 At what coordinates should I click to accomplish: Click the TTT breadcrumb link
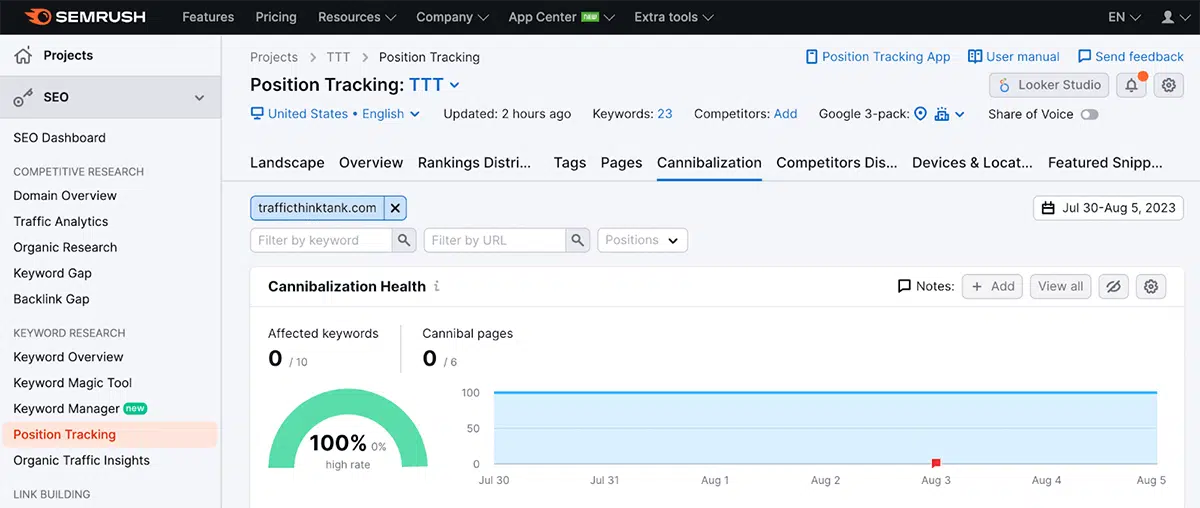click(338, 57)
